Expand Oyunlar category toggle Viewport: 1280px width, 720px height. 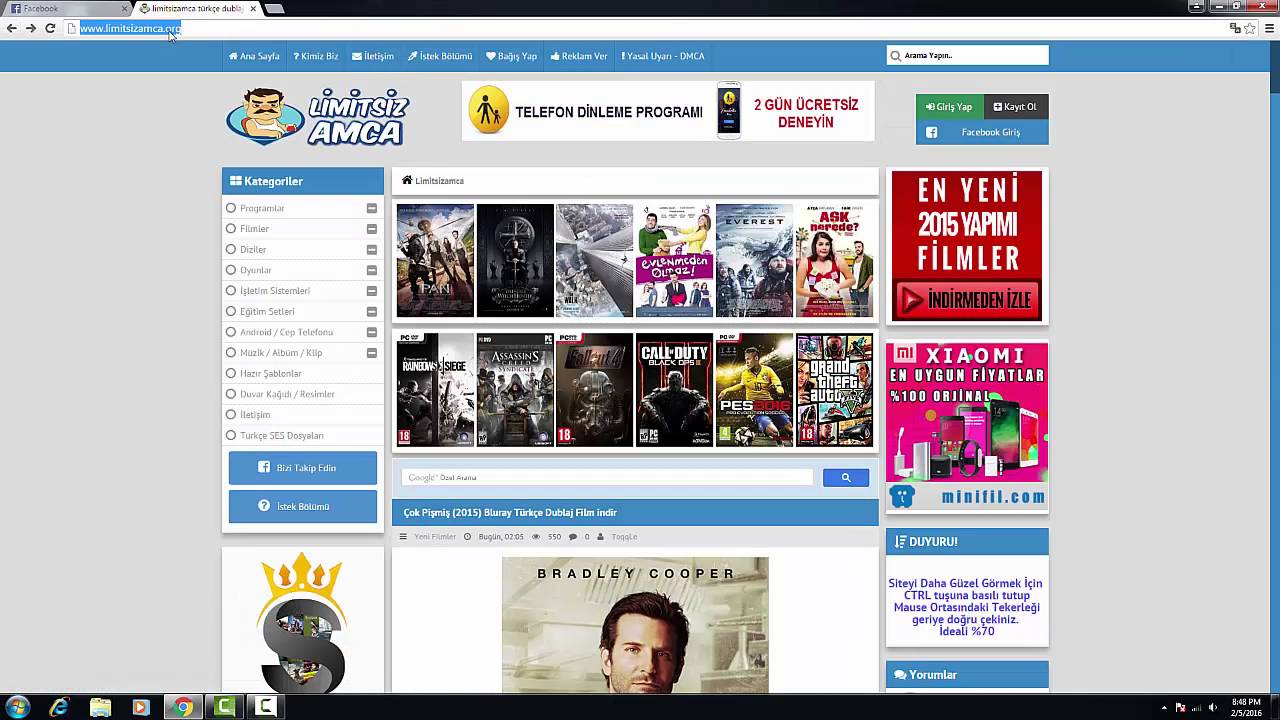[x=371, y=270]
